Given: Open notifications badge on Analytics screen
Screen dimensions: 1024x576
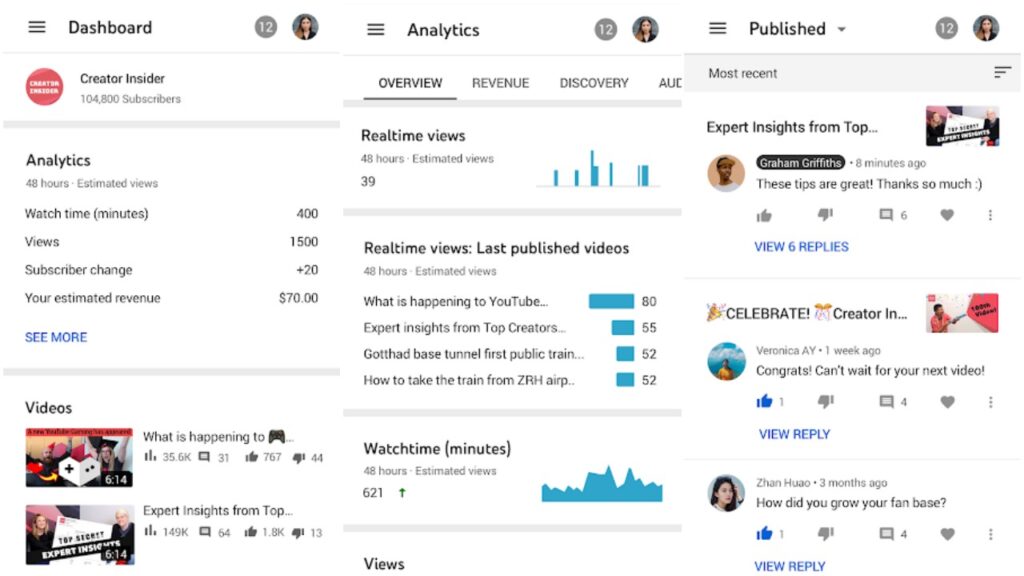Looking at the screenshot, I should coord(605,29).
